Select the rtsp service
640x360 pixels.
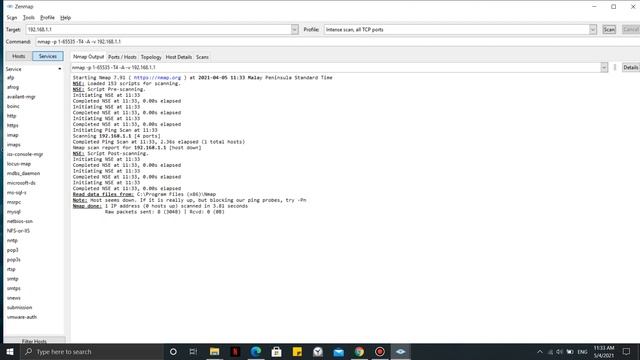pos(11,269)
